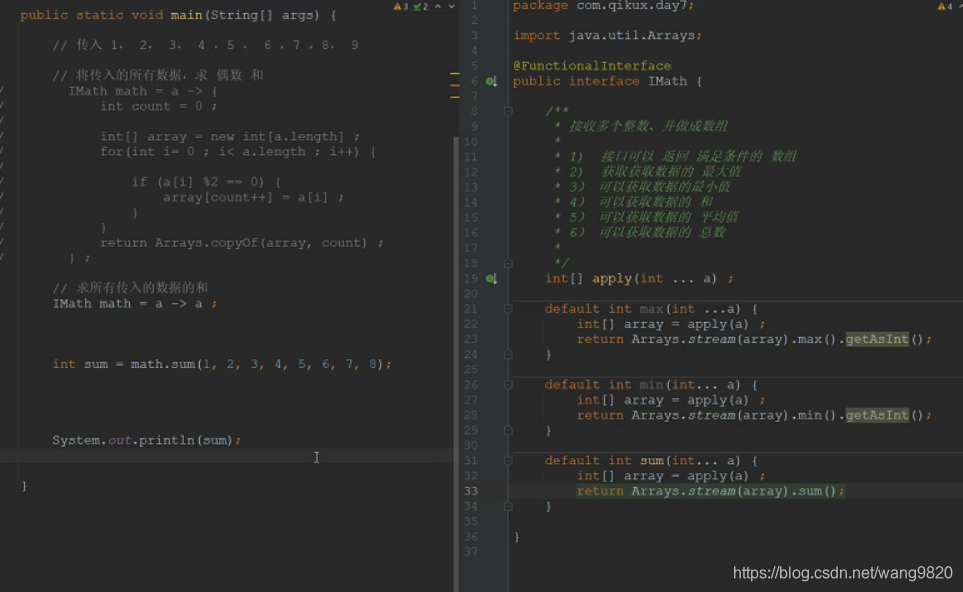Screen dimensions: 963x592
Task: Click the 'min' method name on line 26
Action: [x=651, y=385]
